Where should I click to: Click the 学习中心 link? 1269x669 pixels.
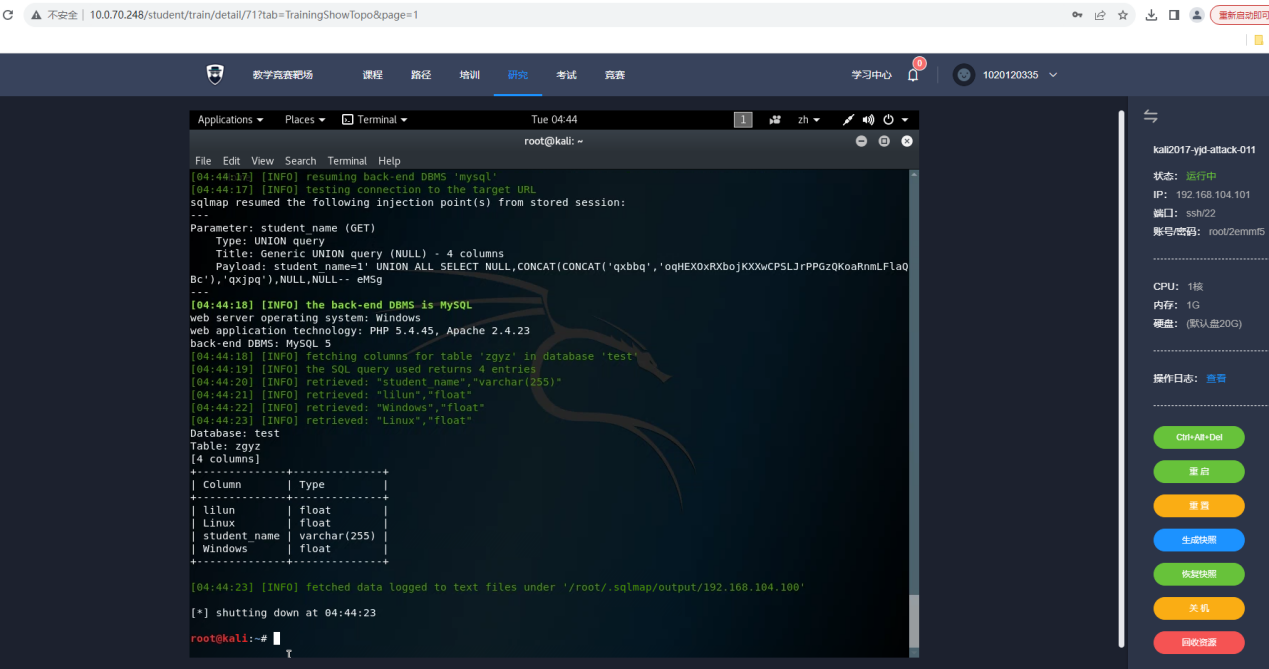871,75
